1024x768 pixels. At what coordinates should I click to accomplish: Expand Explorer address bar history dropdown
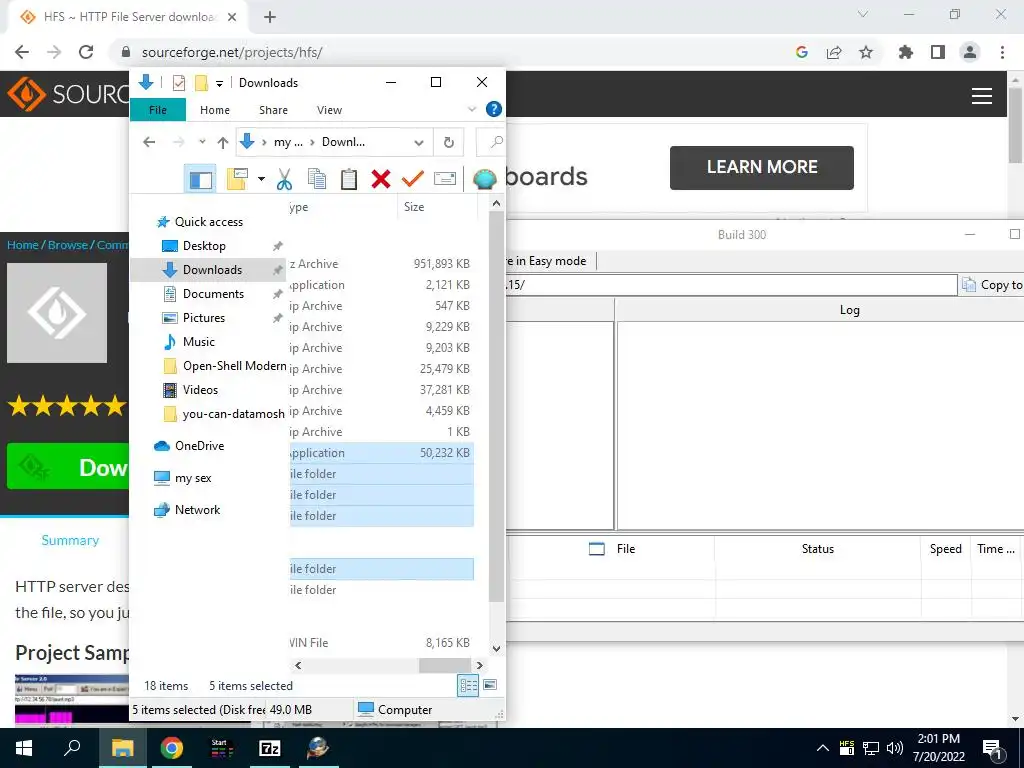click(x=419, y=142)
